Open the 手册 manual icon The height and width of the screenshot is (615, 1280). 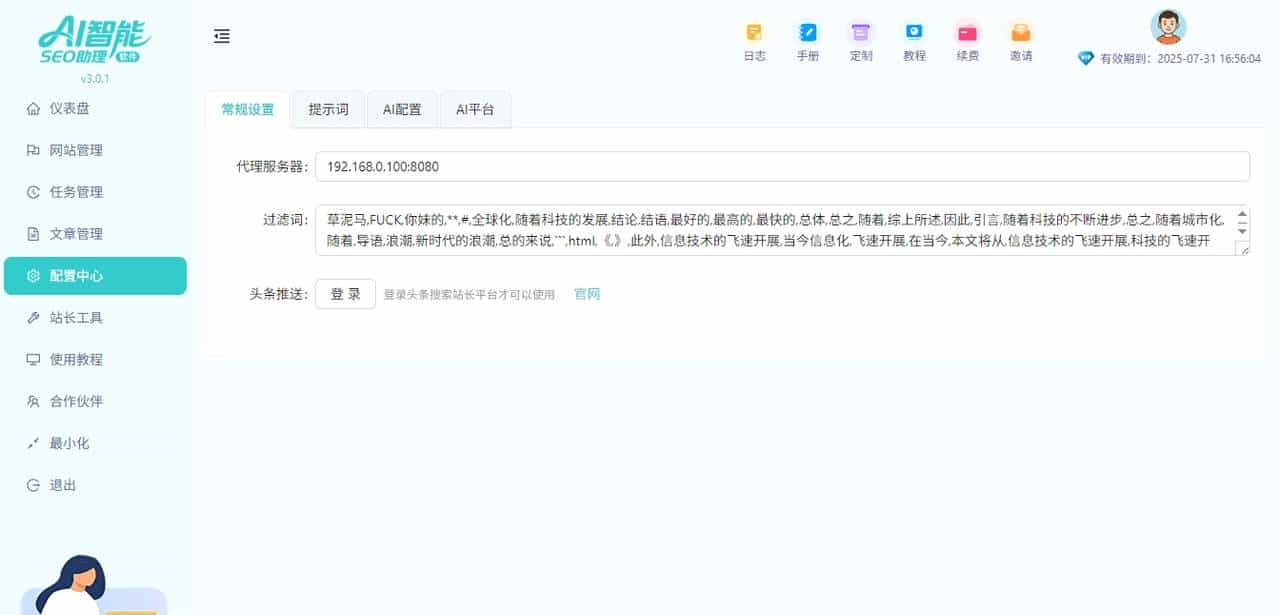coord(808,40)
